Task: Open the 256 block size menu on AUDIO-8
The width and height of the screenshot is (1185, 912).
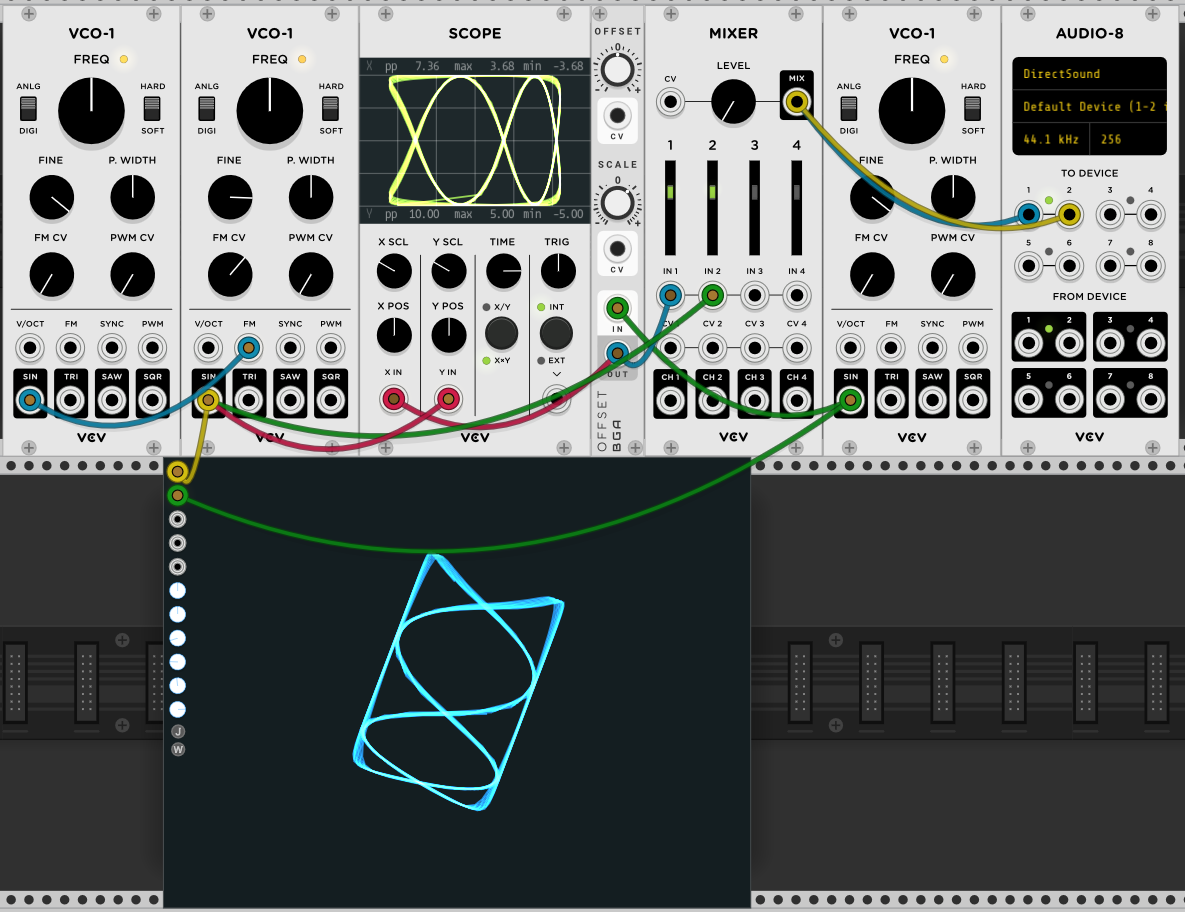Action: [x=1128, y=139]
